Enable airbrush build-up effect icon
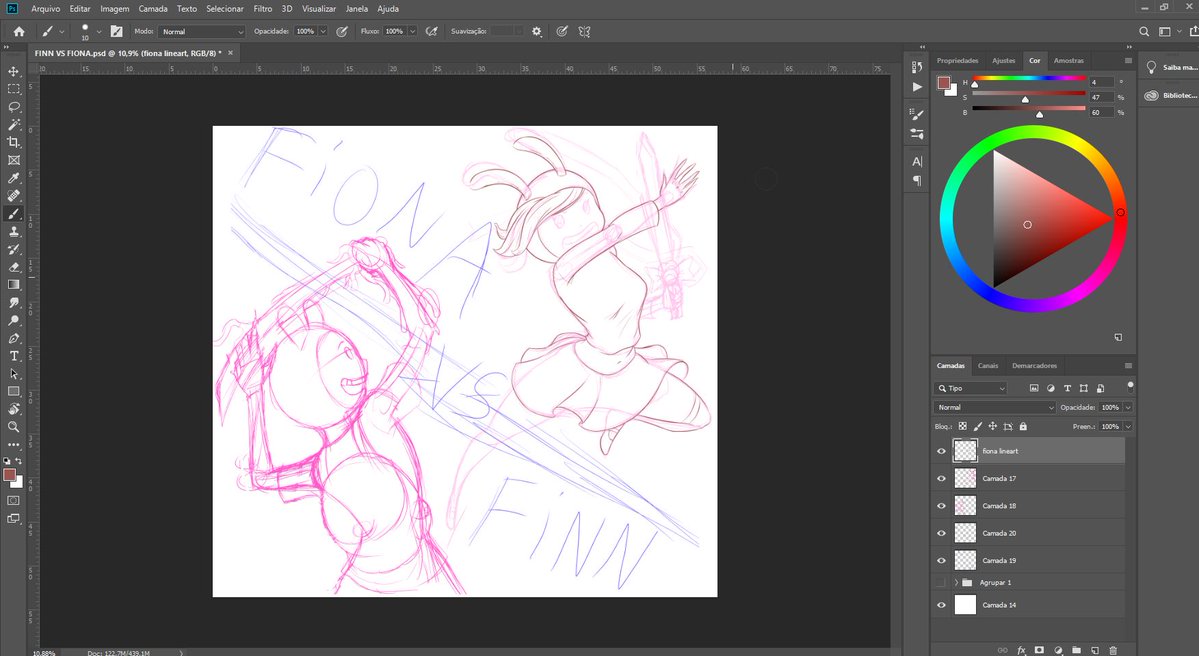The height and width of the screenshot is (656, 1199). (x=431, y=31)
